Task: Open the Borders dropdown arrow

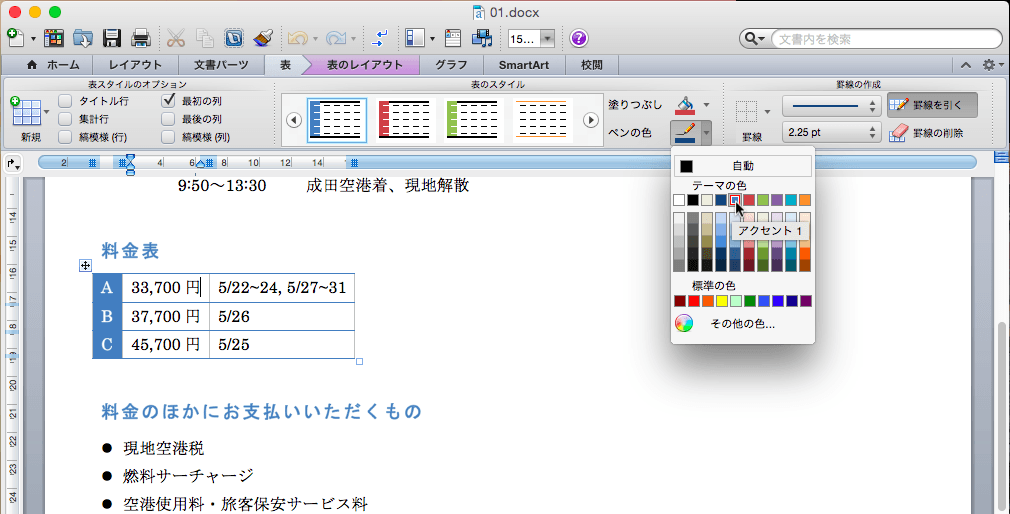Action: pyautogui.click(x=767, y=112)
